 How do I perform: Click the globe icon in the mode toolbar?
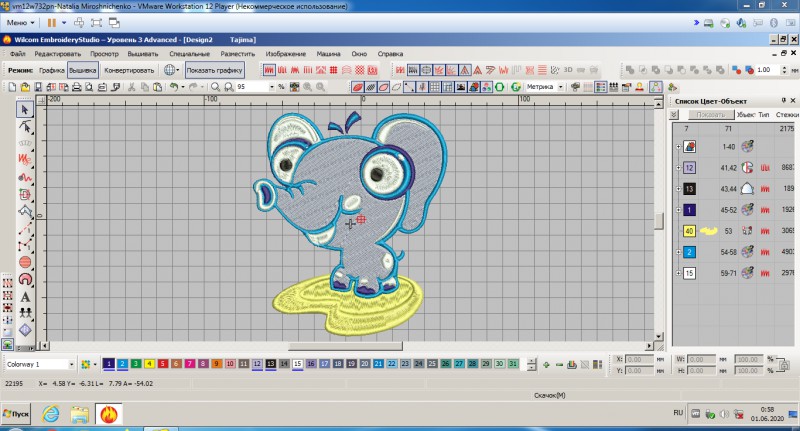[169, 70]
